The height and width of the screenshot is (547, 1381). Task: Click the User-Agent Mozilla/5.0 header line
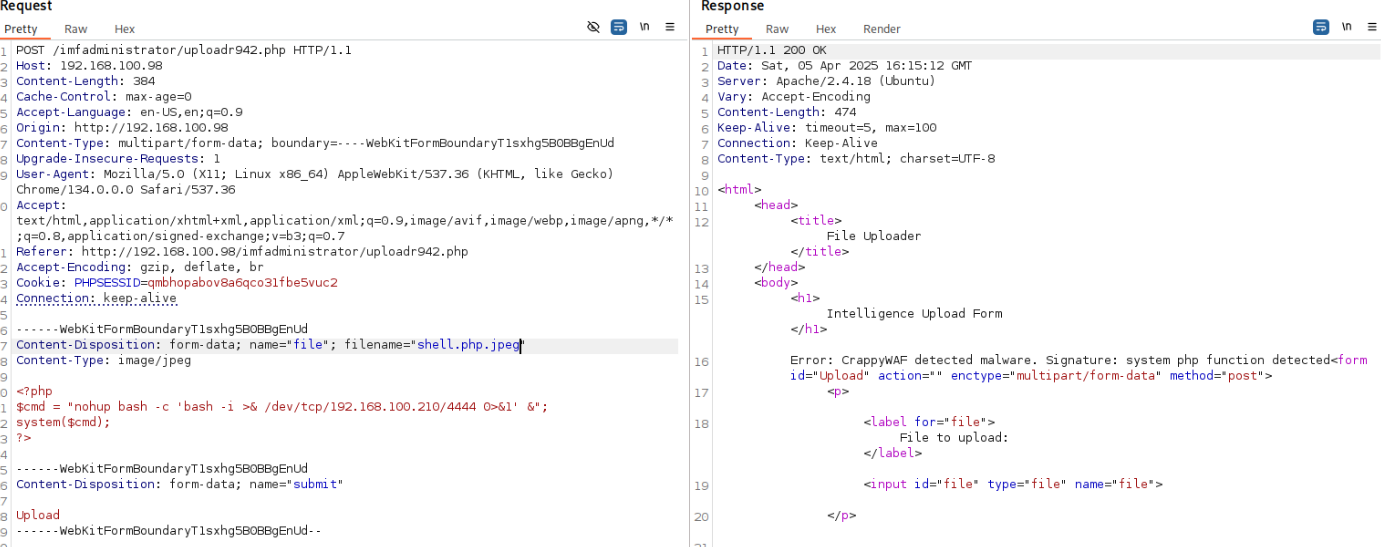point(315,174)
